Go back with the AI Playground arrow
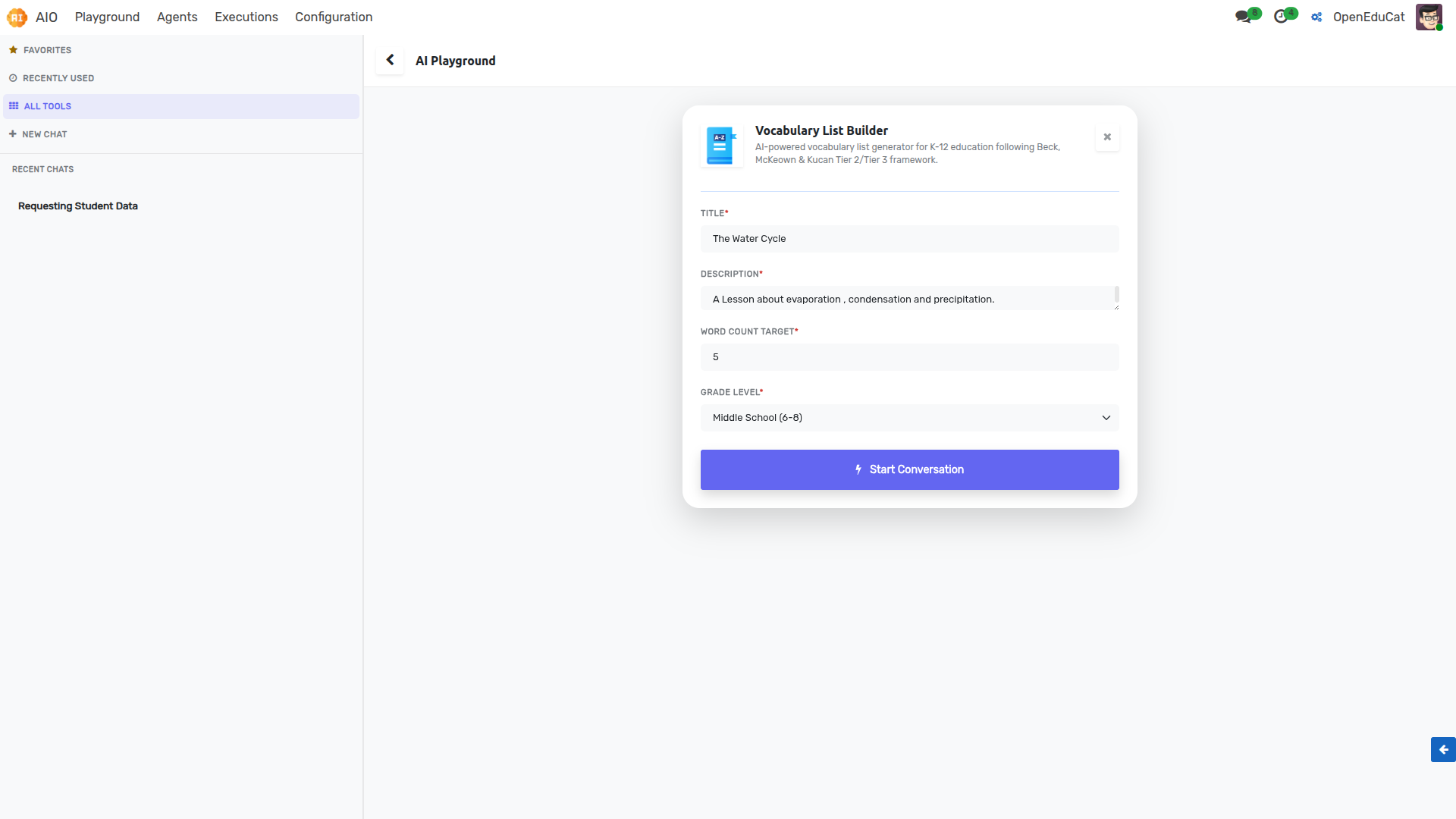 click(390, 60)
